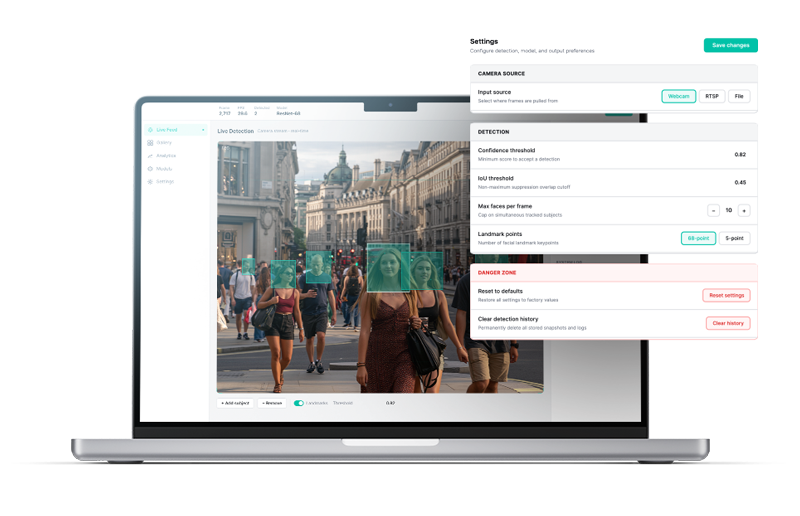Viewport: 800px width, 516px height.
Task: Click the Clear history button
Action: (x=728, y=324)
